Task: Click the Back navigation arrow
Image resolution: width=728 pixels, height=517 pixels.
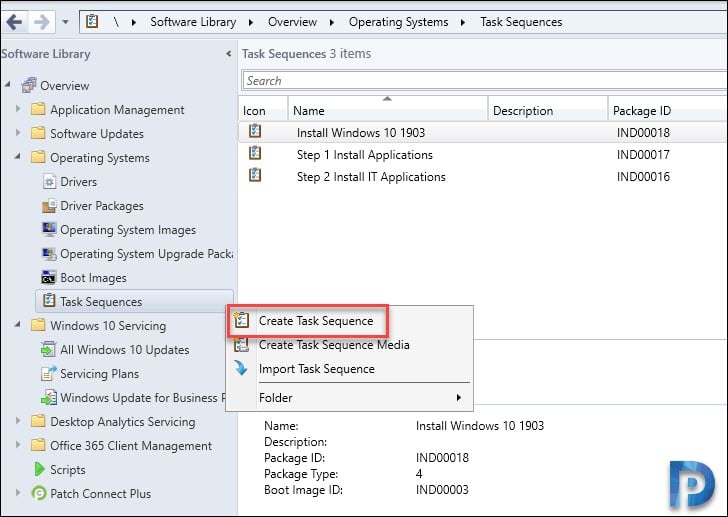Action: 14,22
